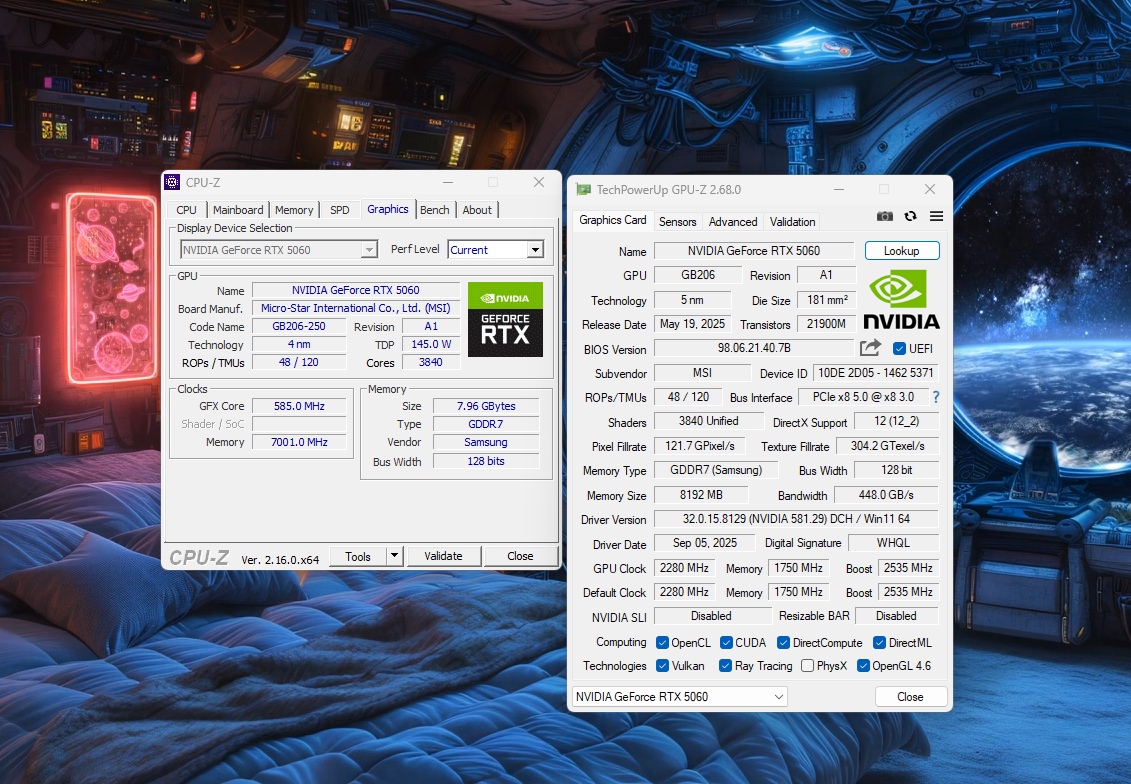Click the Bus Interface question mark

[x=936, y=397]
